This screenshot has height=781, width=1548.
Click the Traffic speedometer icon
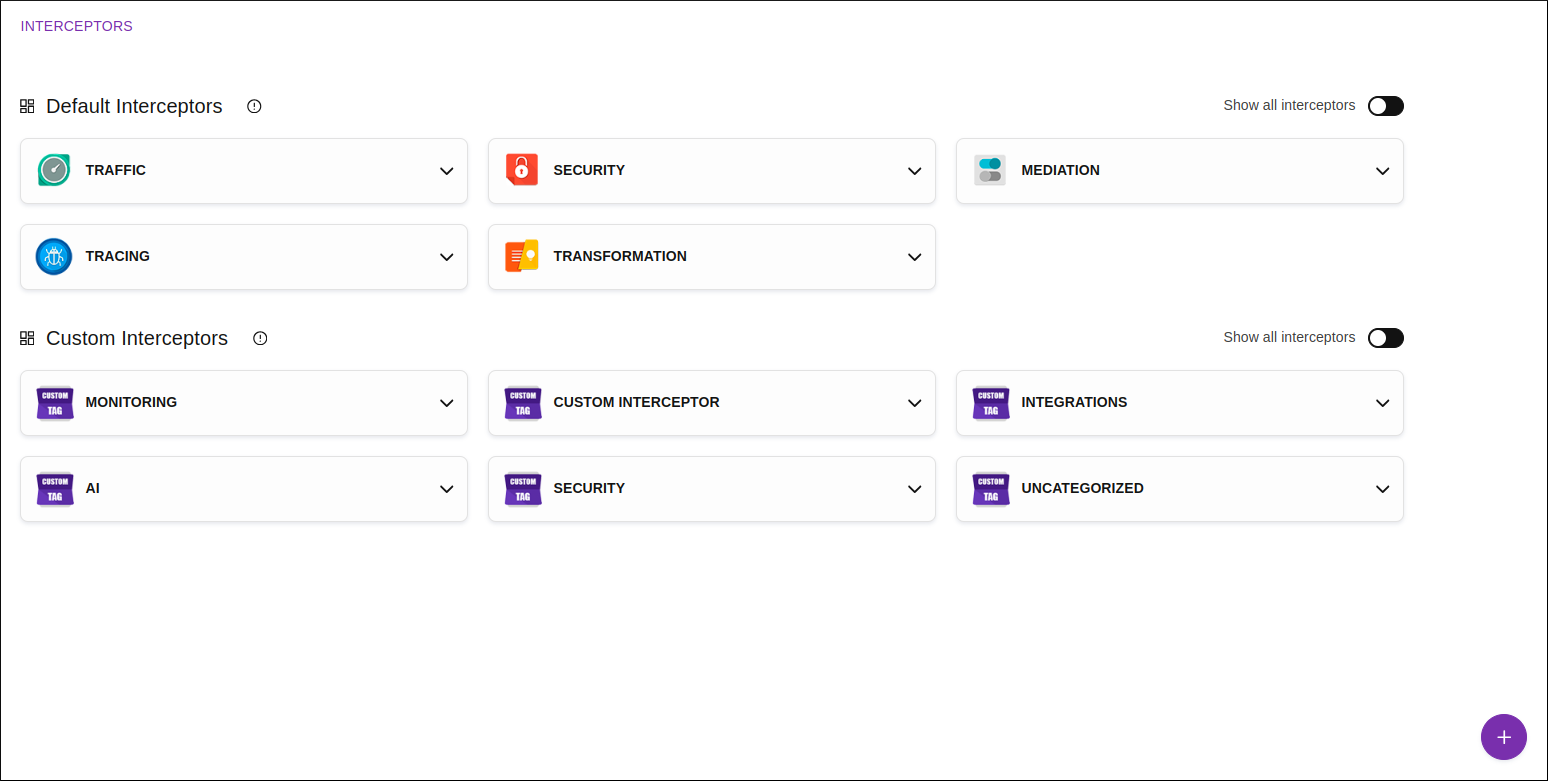[x=54, y=170]
